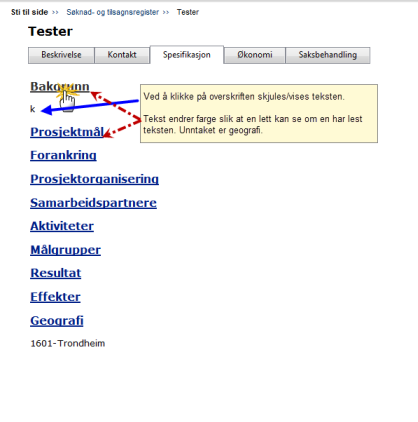Follow the Søknad- og tilsagnsregister breadcrumb

pyautogui.click(x=113, y=12)
